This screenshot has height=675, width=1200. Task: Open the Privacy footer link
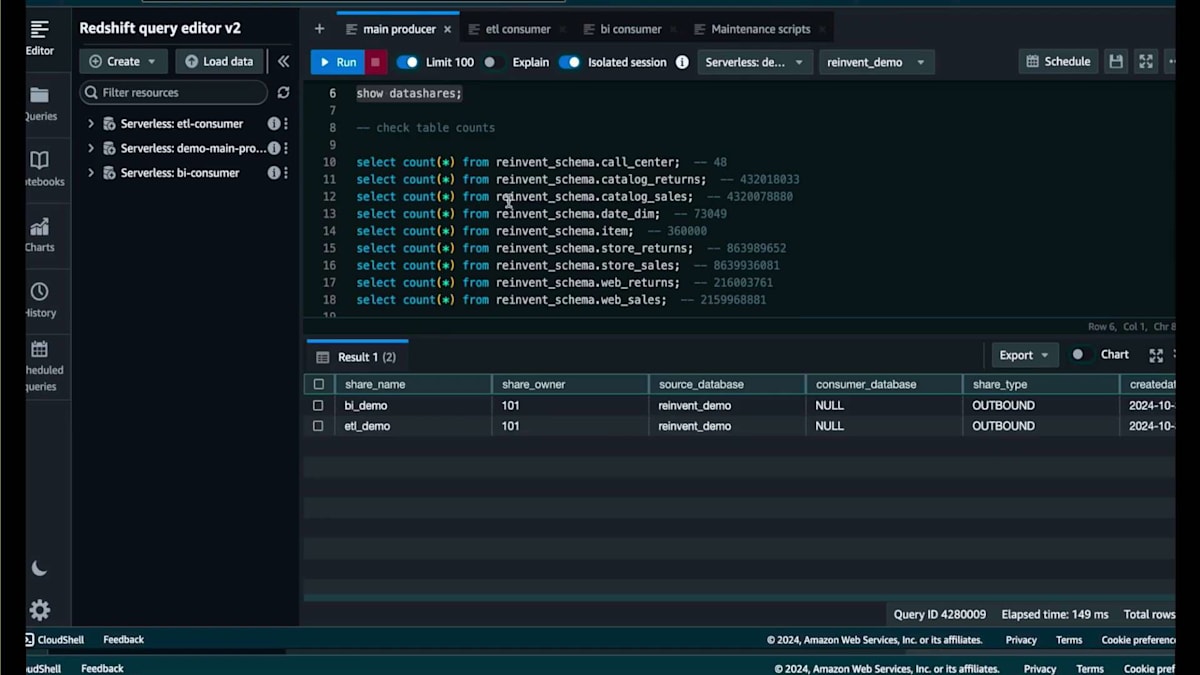[1021, 640]
